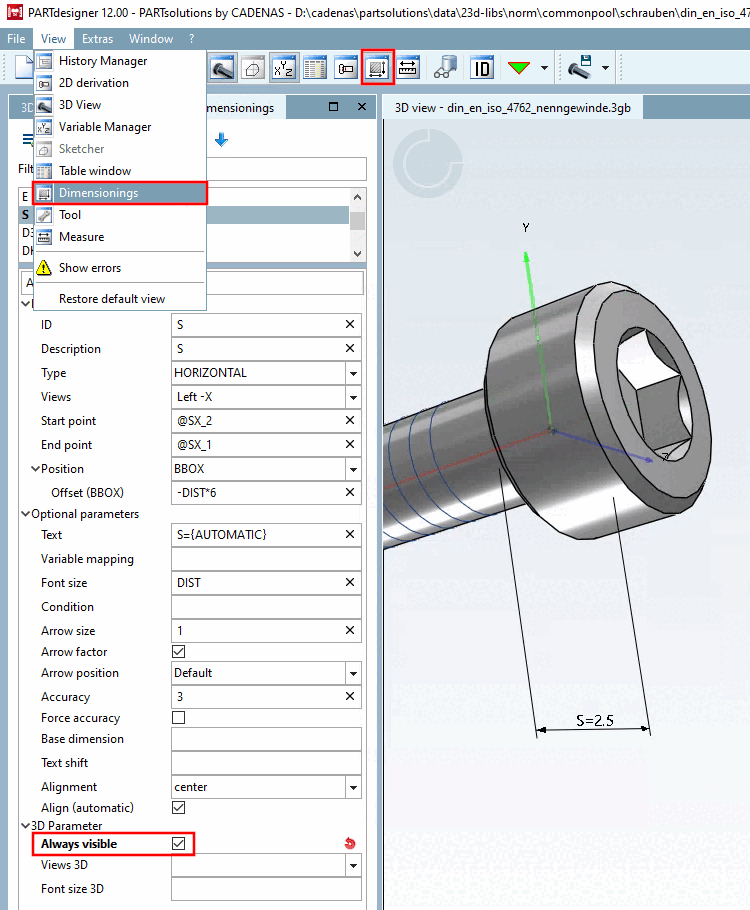Choose Tool in the View menu
The height and width of the screenshot is (910, 750).
[x=120, y=215]
